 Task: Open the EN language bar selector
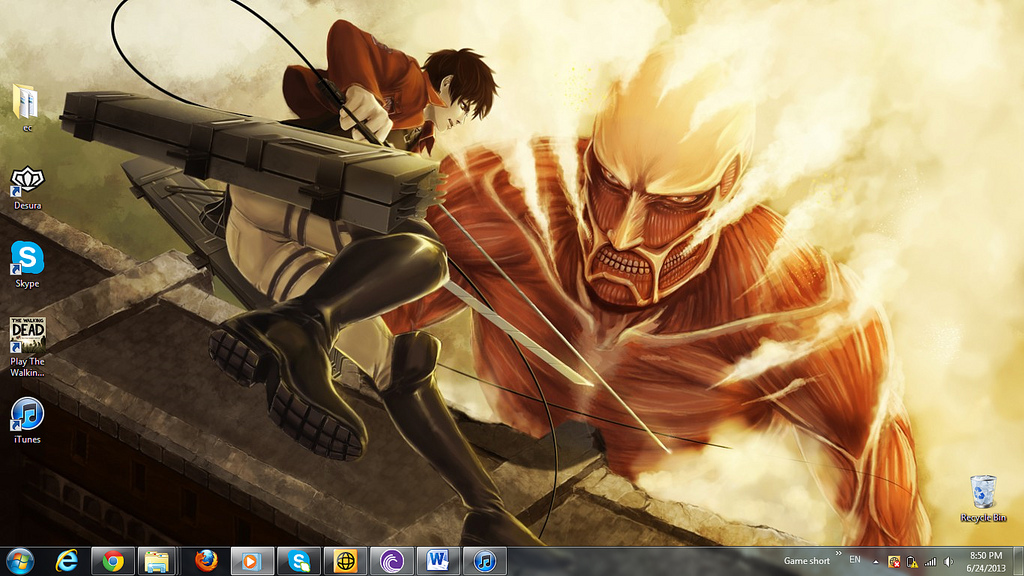[855, 560]
